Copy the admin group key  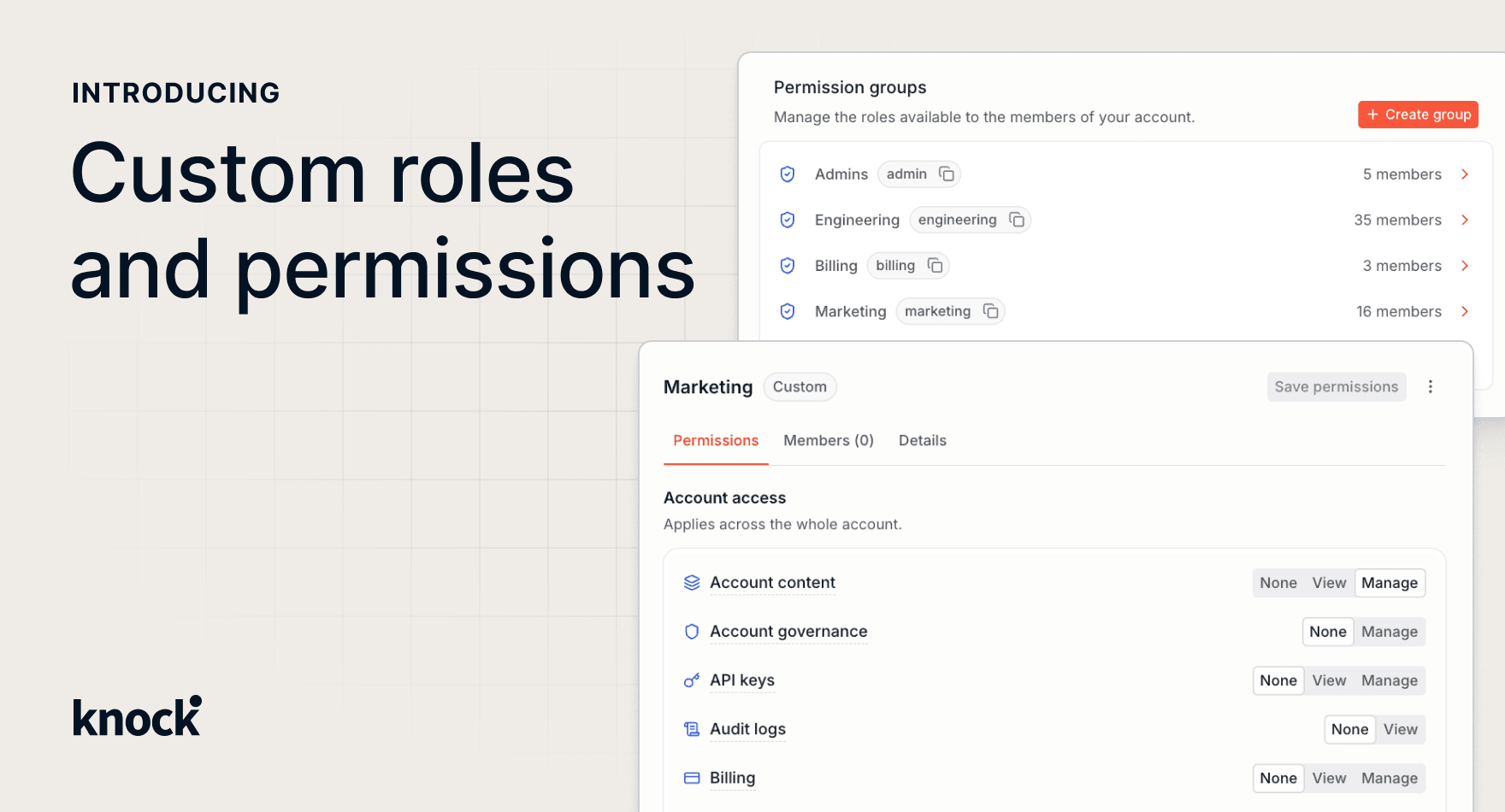pyautogui.click(x=947, y=174)
